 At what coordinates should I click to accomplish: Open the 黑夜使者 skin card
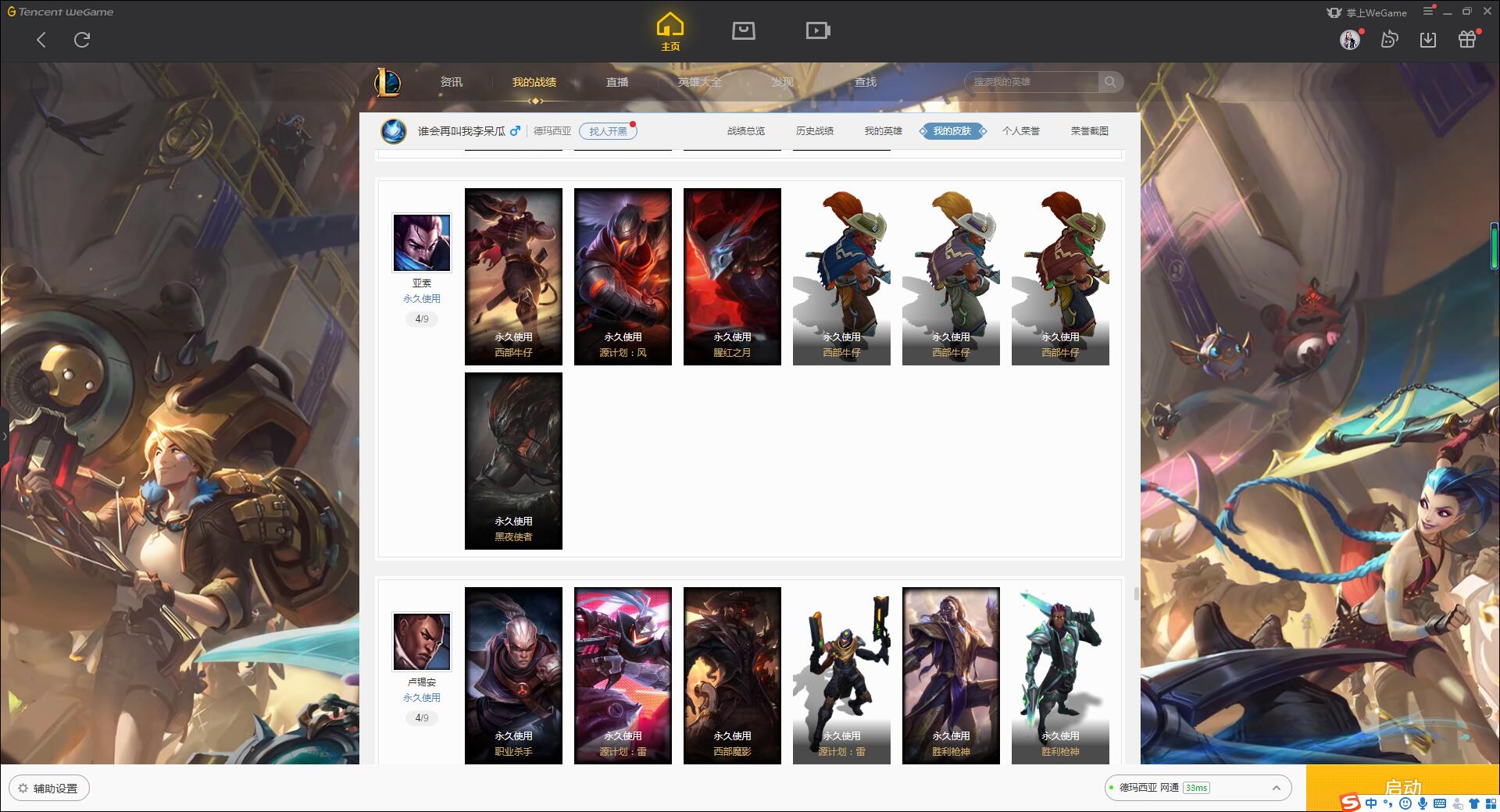[x=513, y=461]
